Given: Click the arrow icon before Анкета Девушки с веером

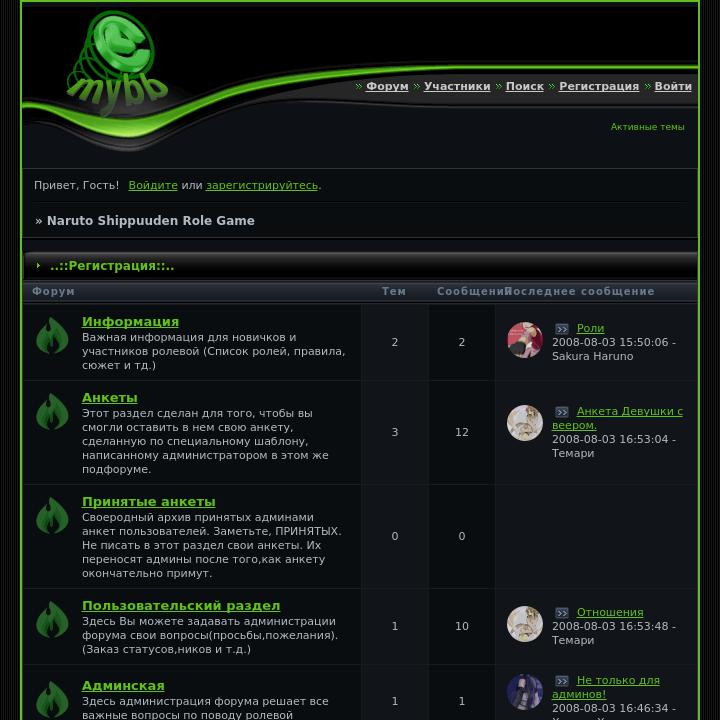Looking at the screenshot, I should coord(562,411).
